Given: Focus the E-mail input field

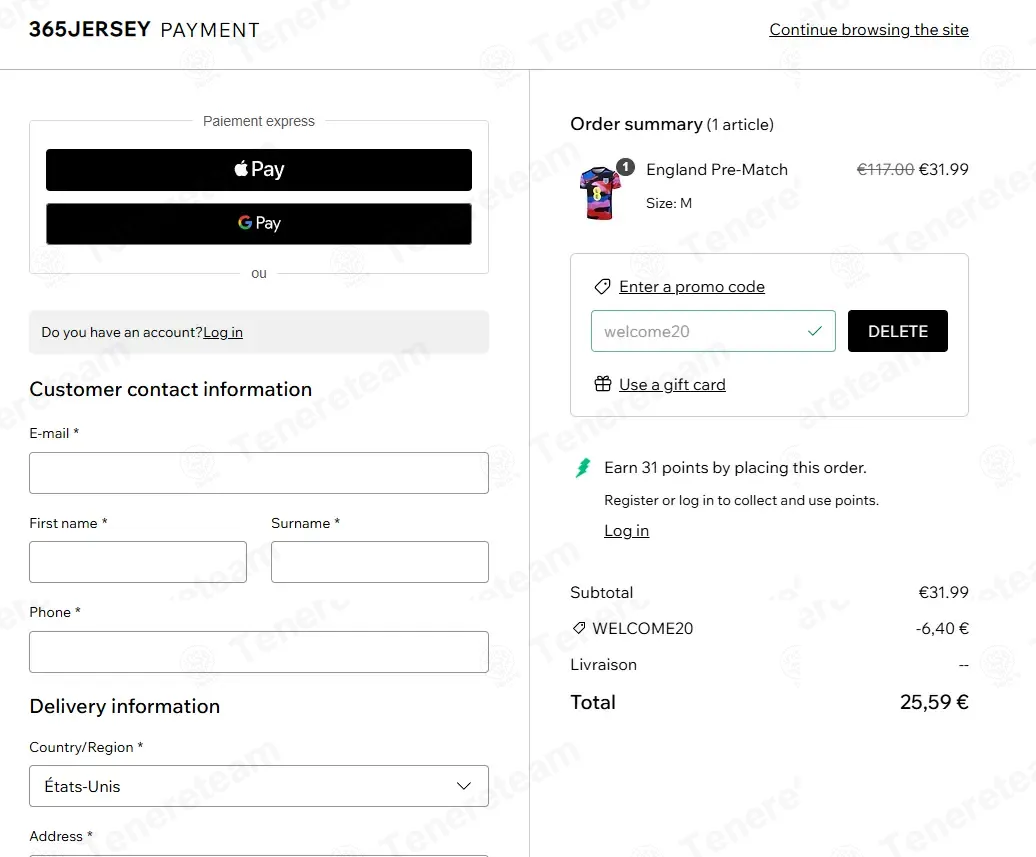Looking at the screenshot, I should coord(259,473).
